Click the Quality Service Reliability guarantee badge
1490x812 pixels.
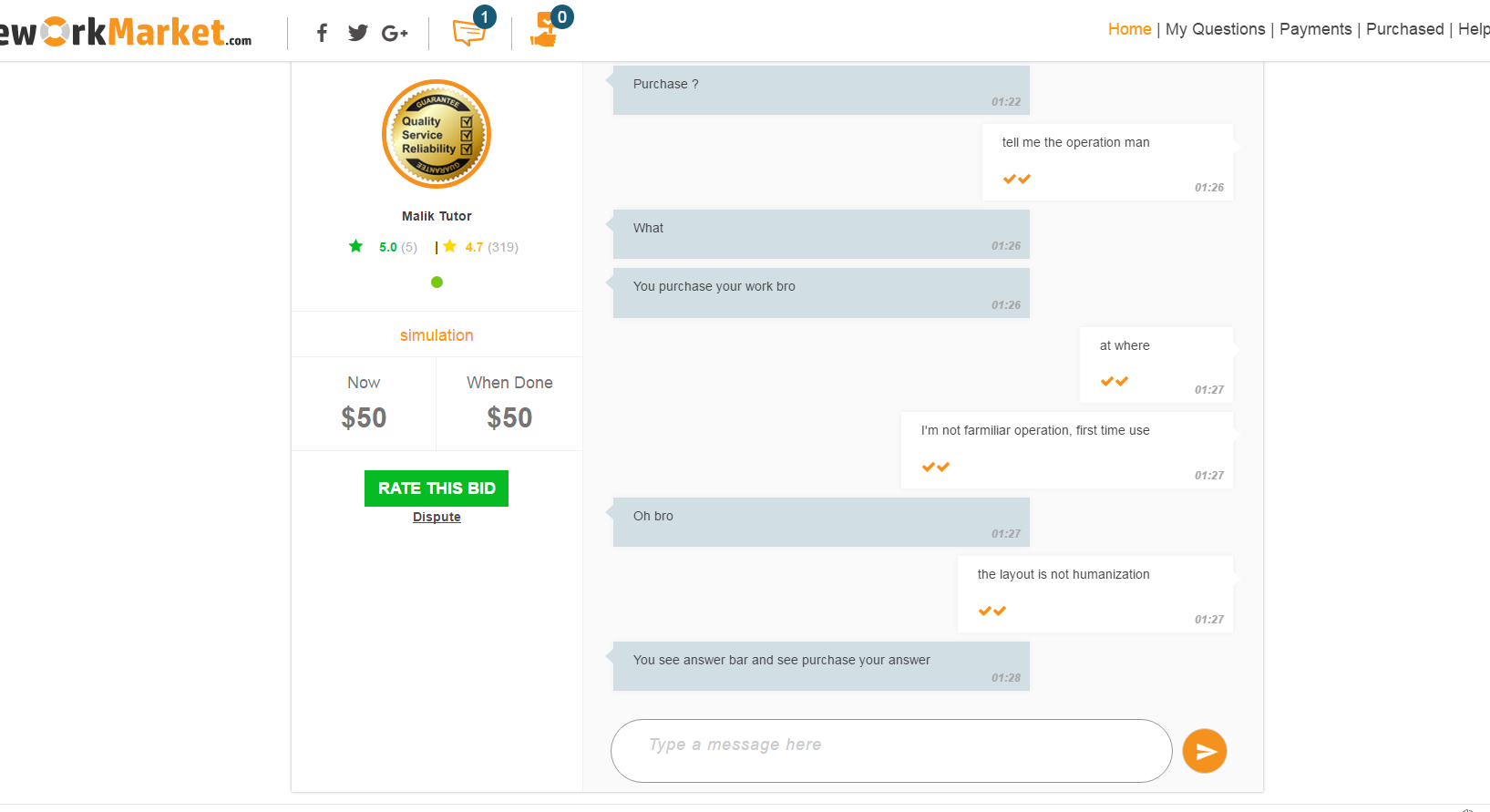coord(437,134)
